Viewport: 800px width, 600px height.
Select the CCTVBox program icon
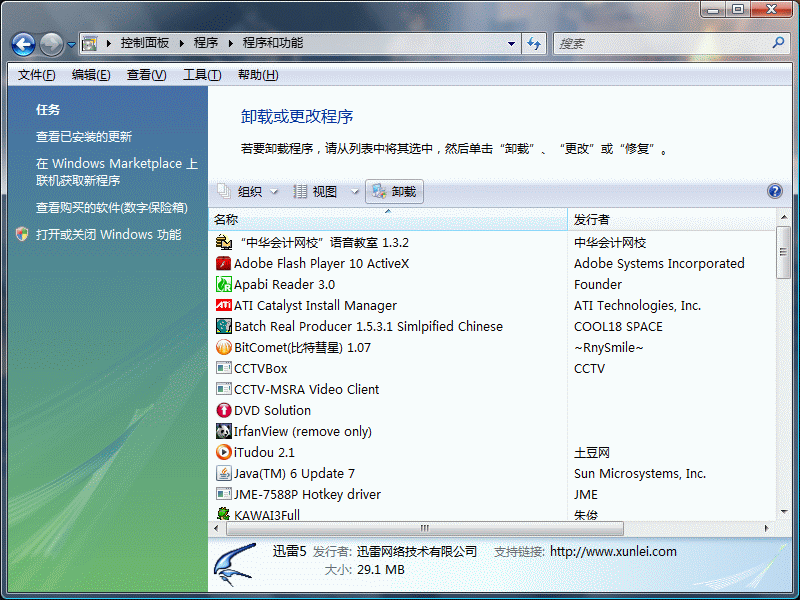pyautogui.click(x=223, y=368)
